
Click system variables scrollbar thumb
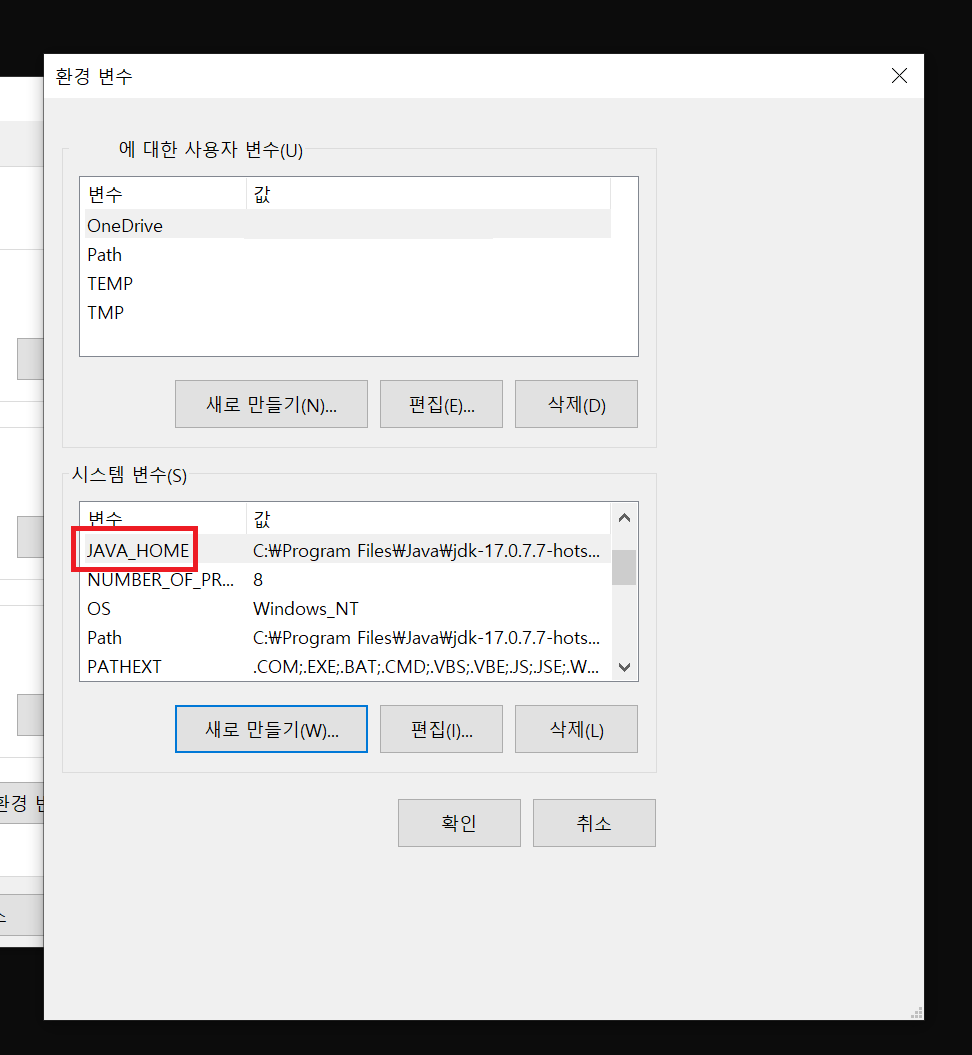coord(624,567)
